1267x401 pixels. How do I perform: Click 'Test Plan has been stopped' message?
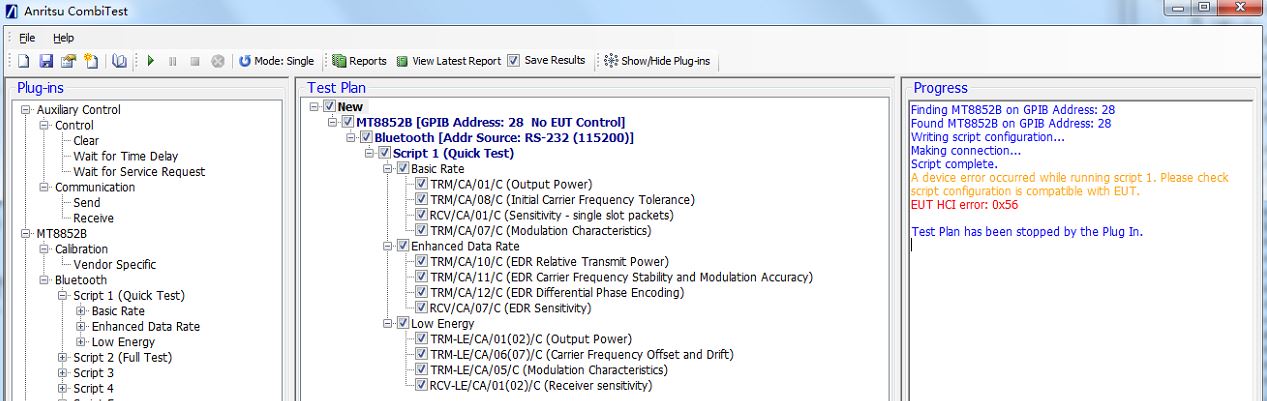pos(1026,232)
